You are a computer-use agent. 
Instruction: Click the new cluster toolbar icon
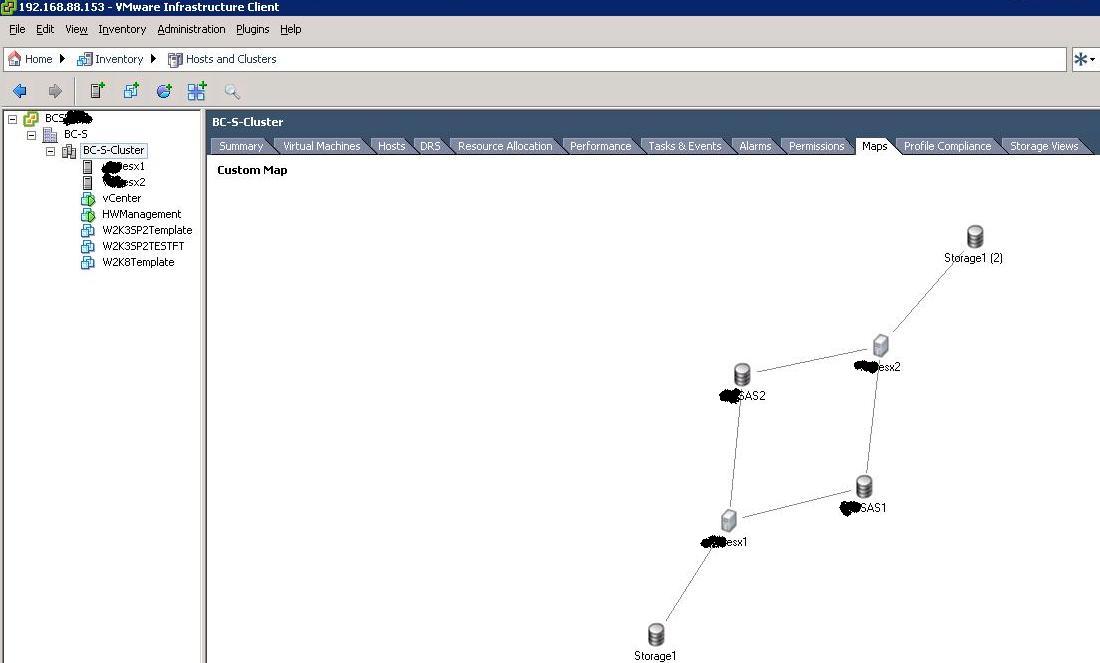pyautogui.click(x=196, y=91)
